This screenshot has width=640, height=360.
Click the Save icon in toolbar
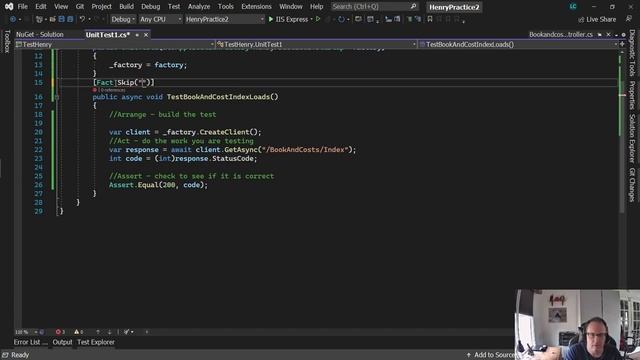point(61,19)
